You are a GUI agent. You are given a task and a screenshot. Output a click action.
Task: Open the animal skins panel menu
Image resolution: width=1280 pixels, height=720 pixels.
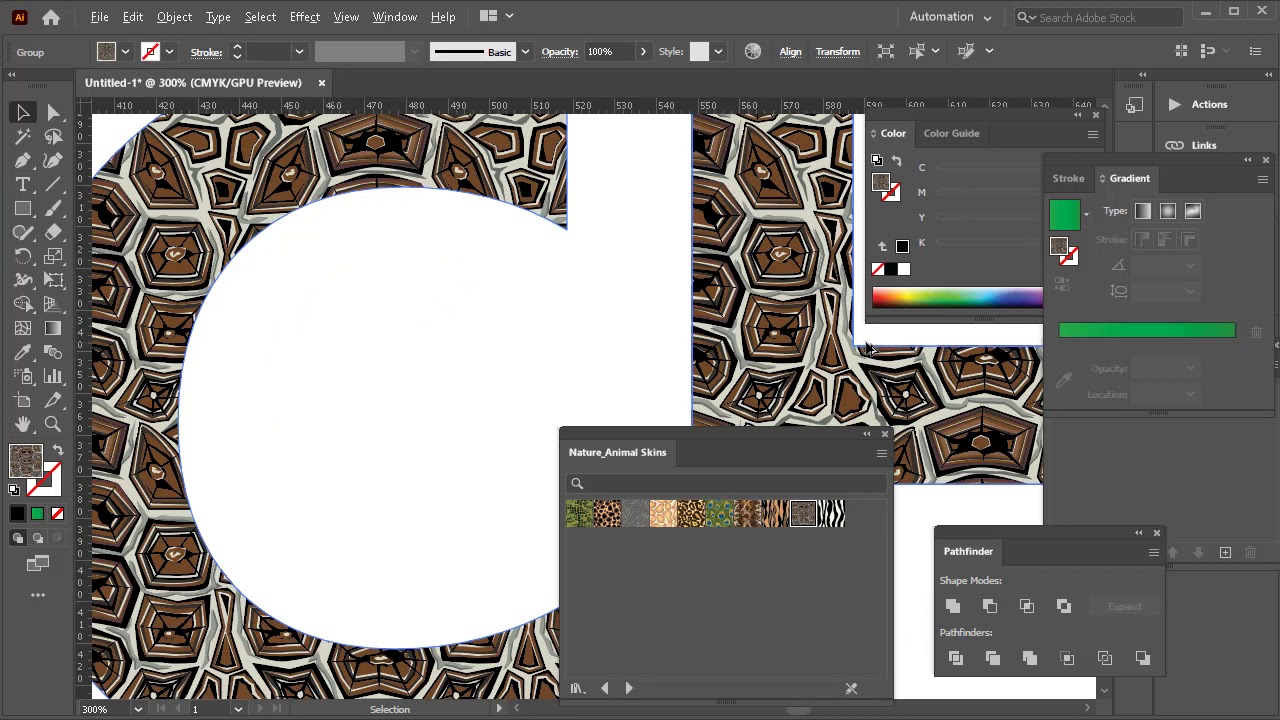[x=881, y=454]
